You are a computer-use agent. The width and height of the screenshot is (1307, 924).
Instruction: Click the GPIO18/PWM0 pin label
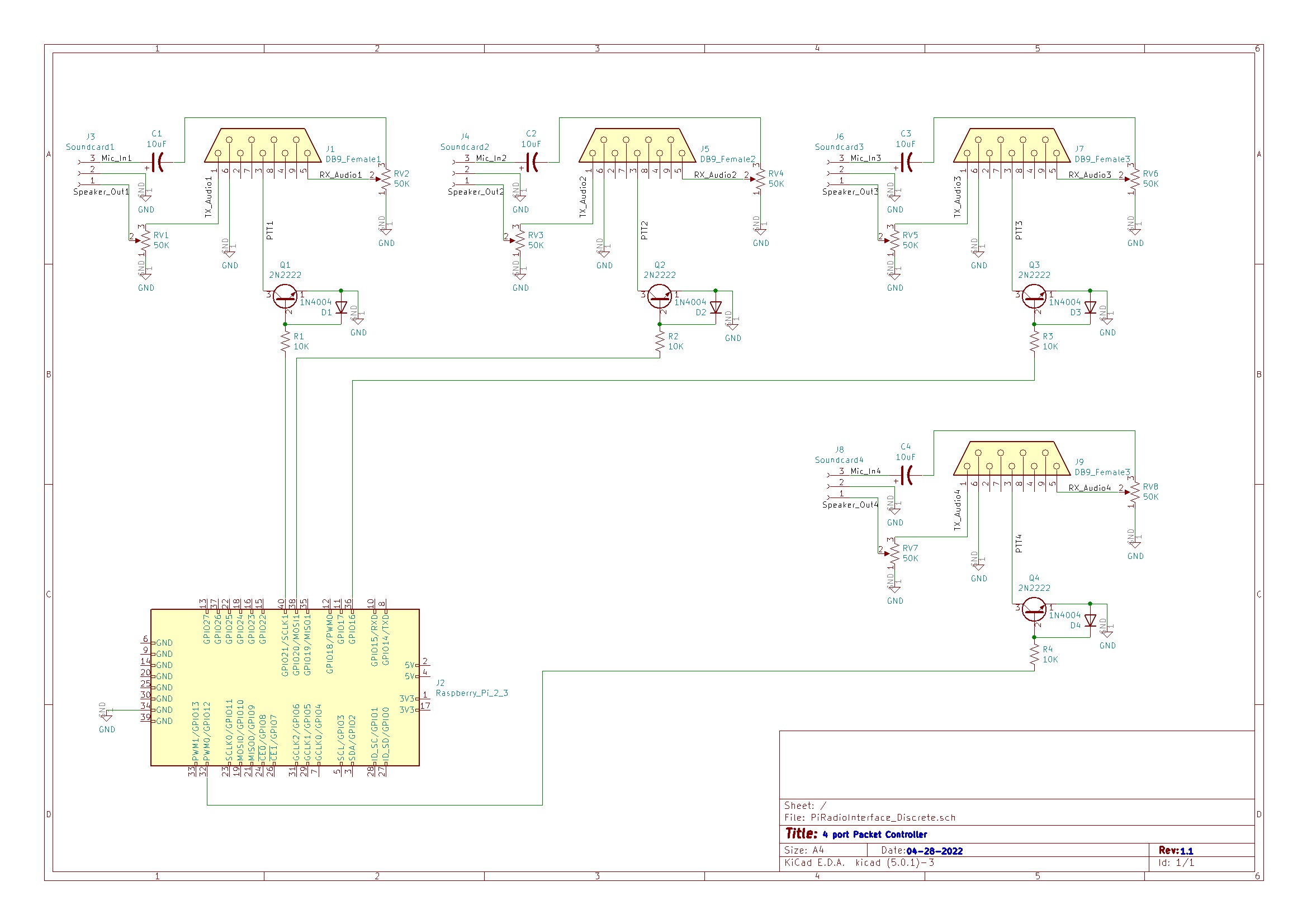(x=330, y=643)
